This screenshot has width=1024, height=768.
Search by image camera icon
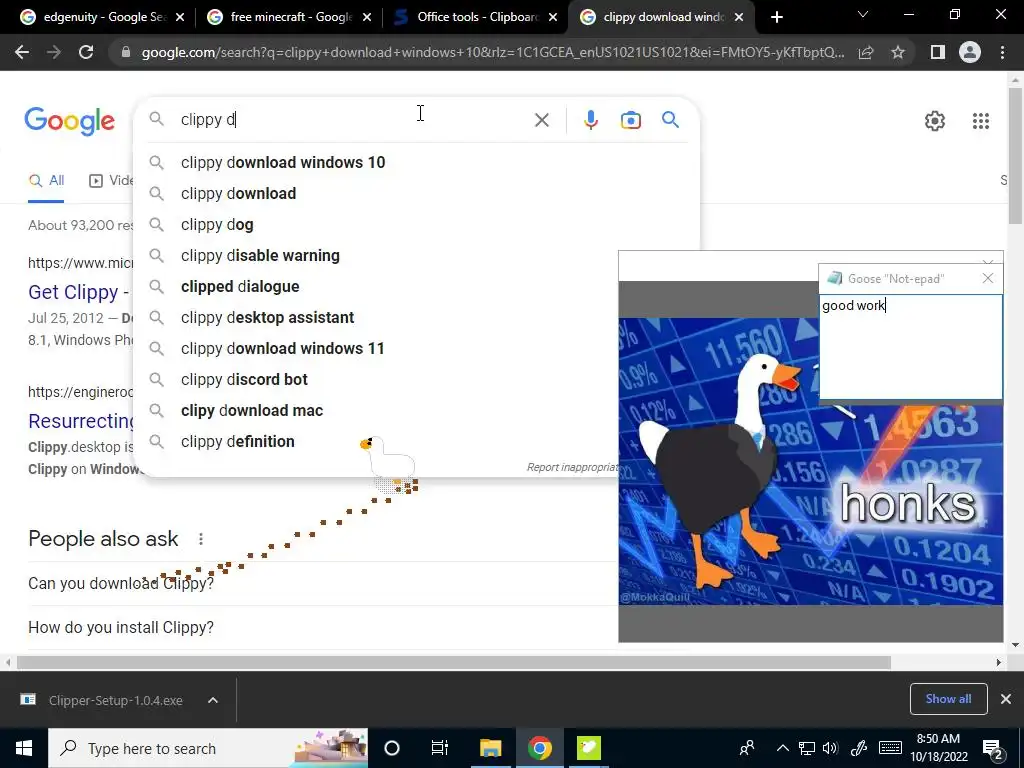630,120
